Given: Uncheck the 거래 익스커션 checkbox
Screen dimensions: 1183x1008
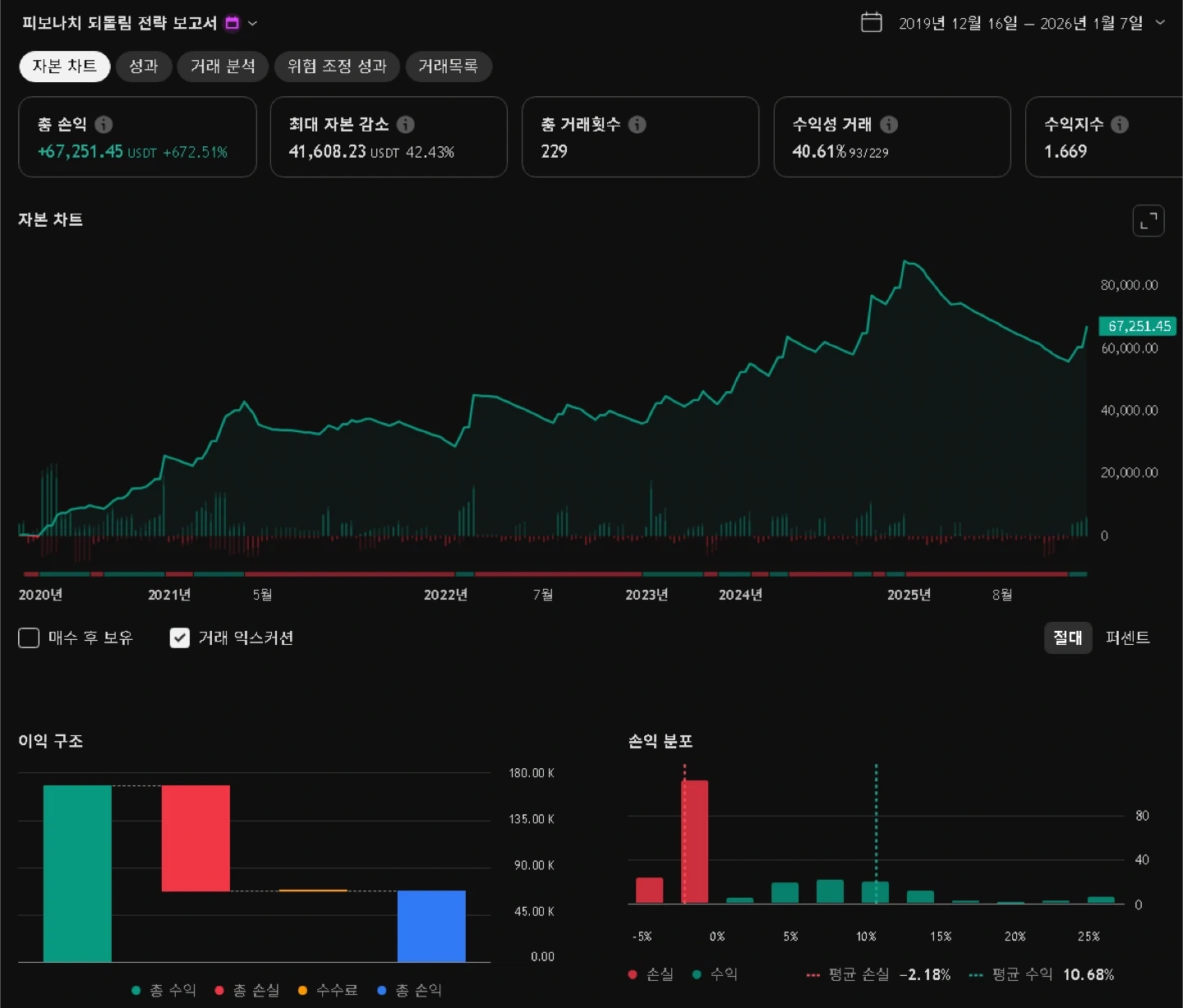Looking at the screenshot, I should click(x=179, y=637).
